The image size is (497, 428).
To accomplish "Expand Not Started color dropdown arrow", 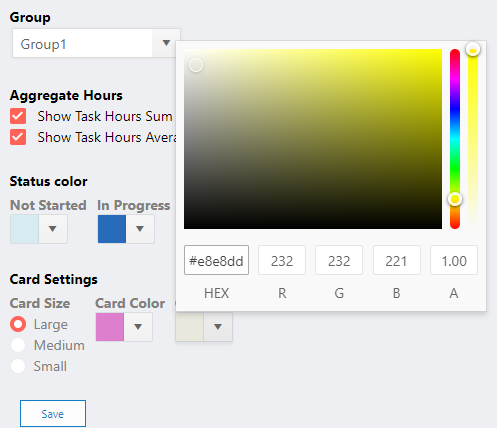I will (x=53, y=229).
